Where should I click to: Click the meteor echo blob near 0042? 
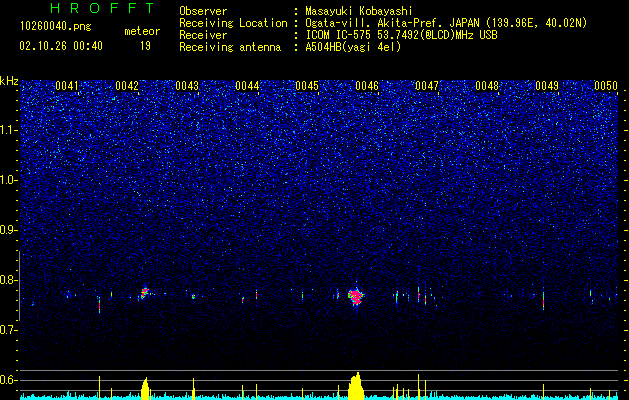point(144,293)
